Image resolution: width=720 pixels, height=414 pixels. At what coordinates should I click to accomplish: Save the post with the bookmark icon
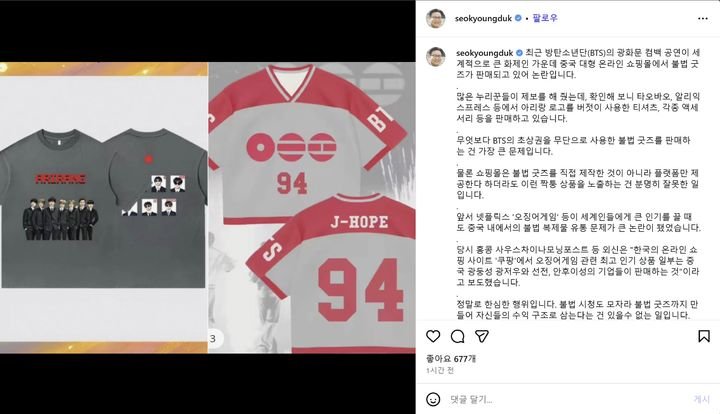click(703, 336)
